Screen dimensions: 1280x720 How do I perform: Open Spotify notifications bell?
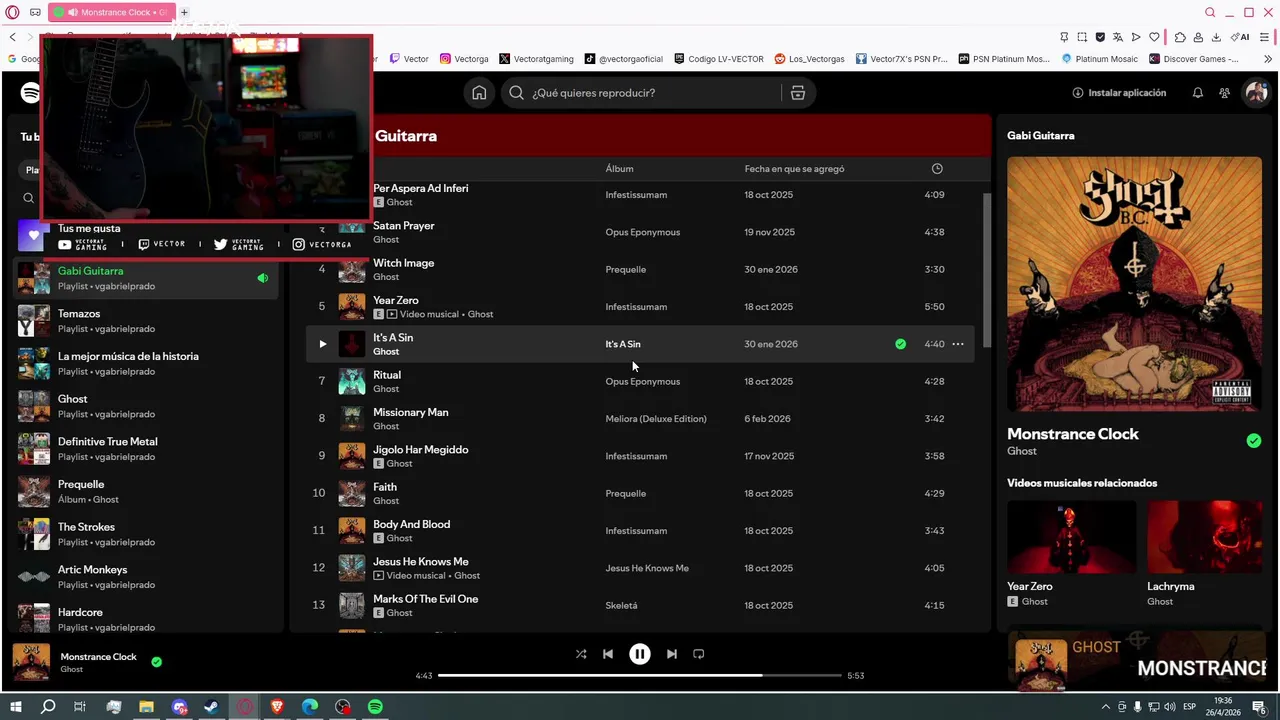point(1198,93)
